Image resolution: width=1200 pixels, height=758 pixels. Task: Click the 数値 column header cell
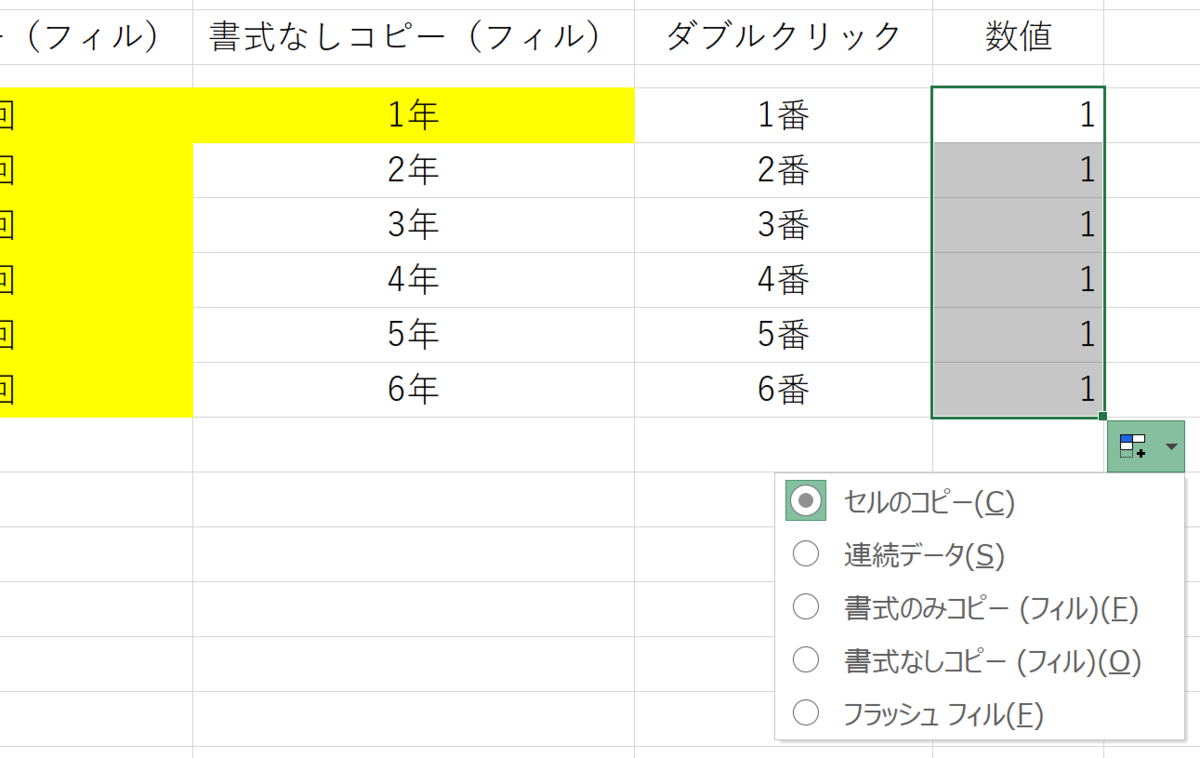[1016, 32]
